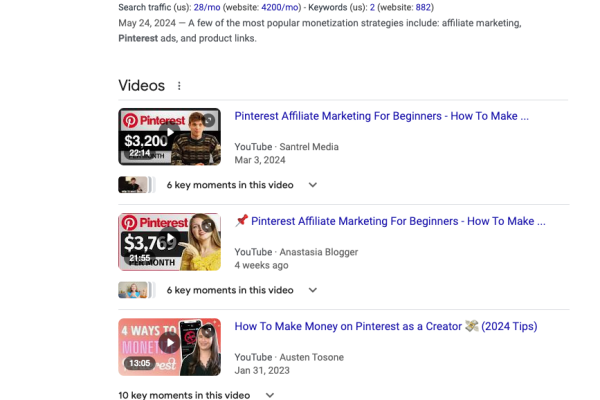Click the "YouTube · Austen Tosone" source text
Screen dimensions: 600x400
tap(289, 357)
